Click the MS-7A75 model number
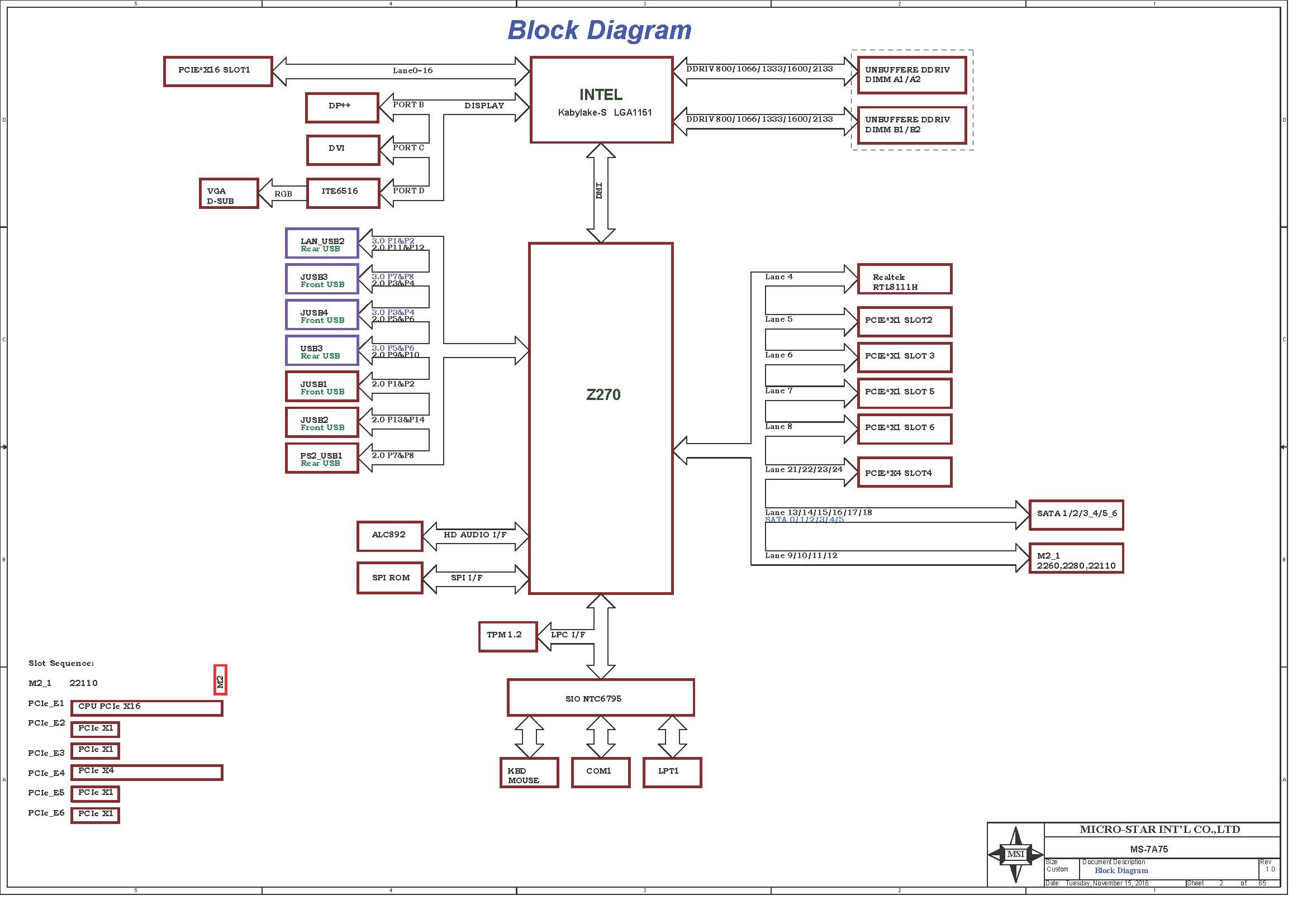This screenshot has width=1307, height=924. pos(1149,850)
